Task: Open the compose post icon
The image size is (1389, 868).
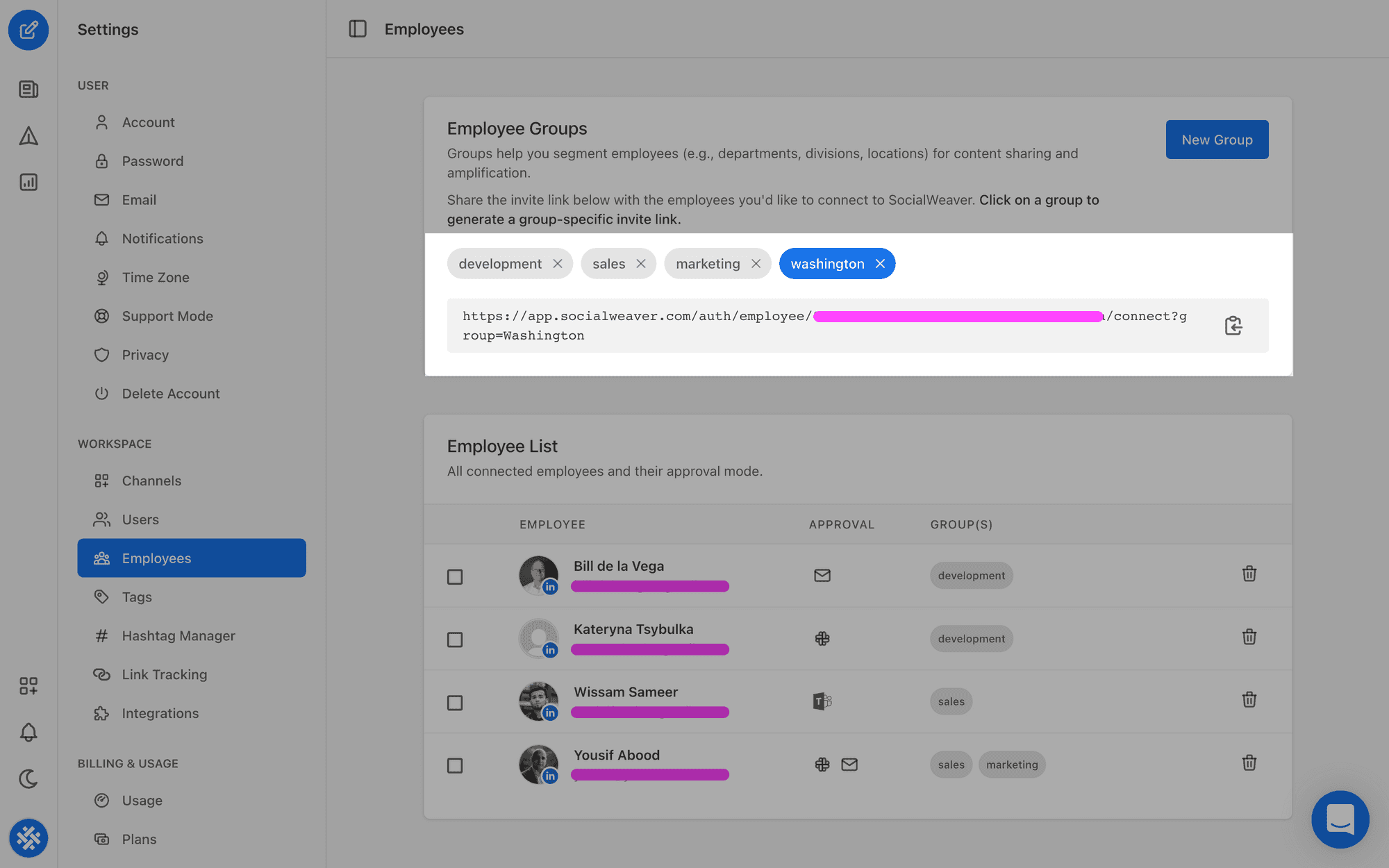Action: (28, 30)
